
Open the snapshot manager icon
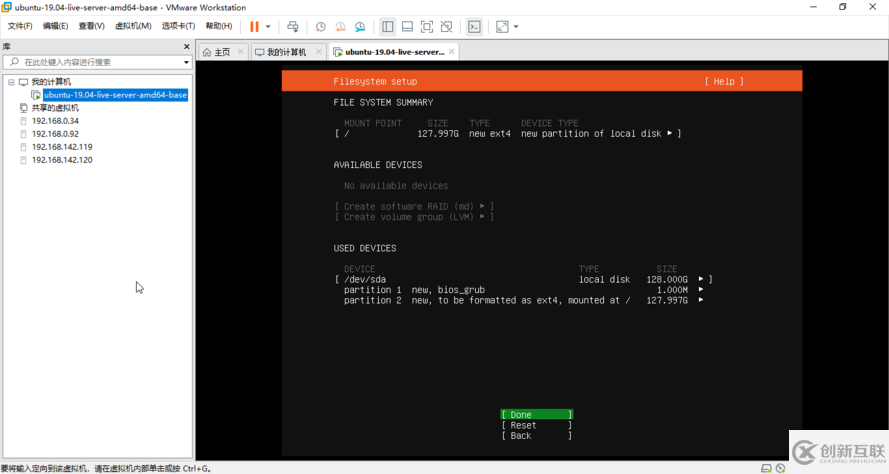click(x=360, y=27)
